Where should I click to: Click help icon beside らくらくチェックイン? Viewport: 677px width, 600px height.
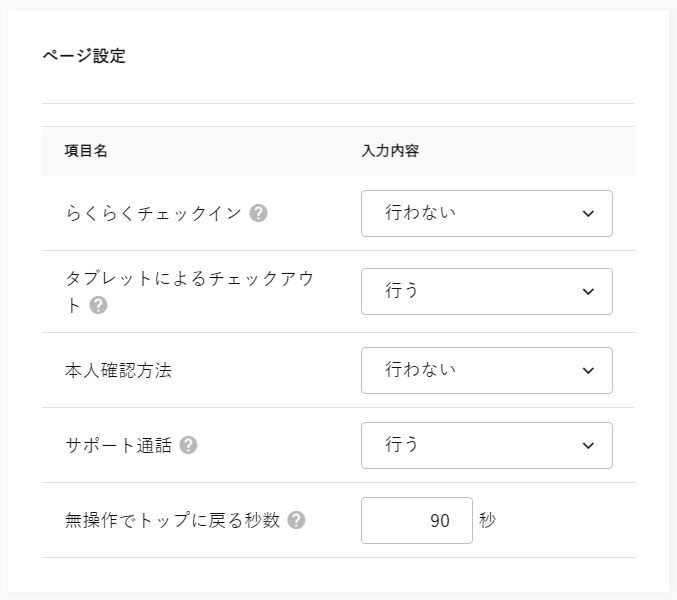tap(258, 213)
